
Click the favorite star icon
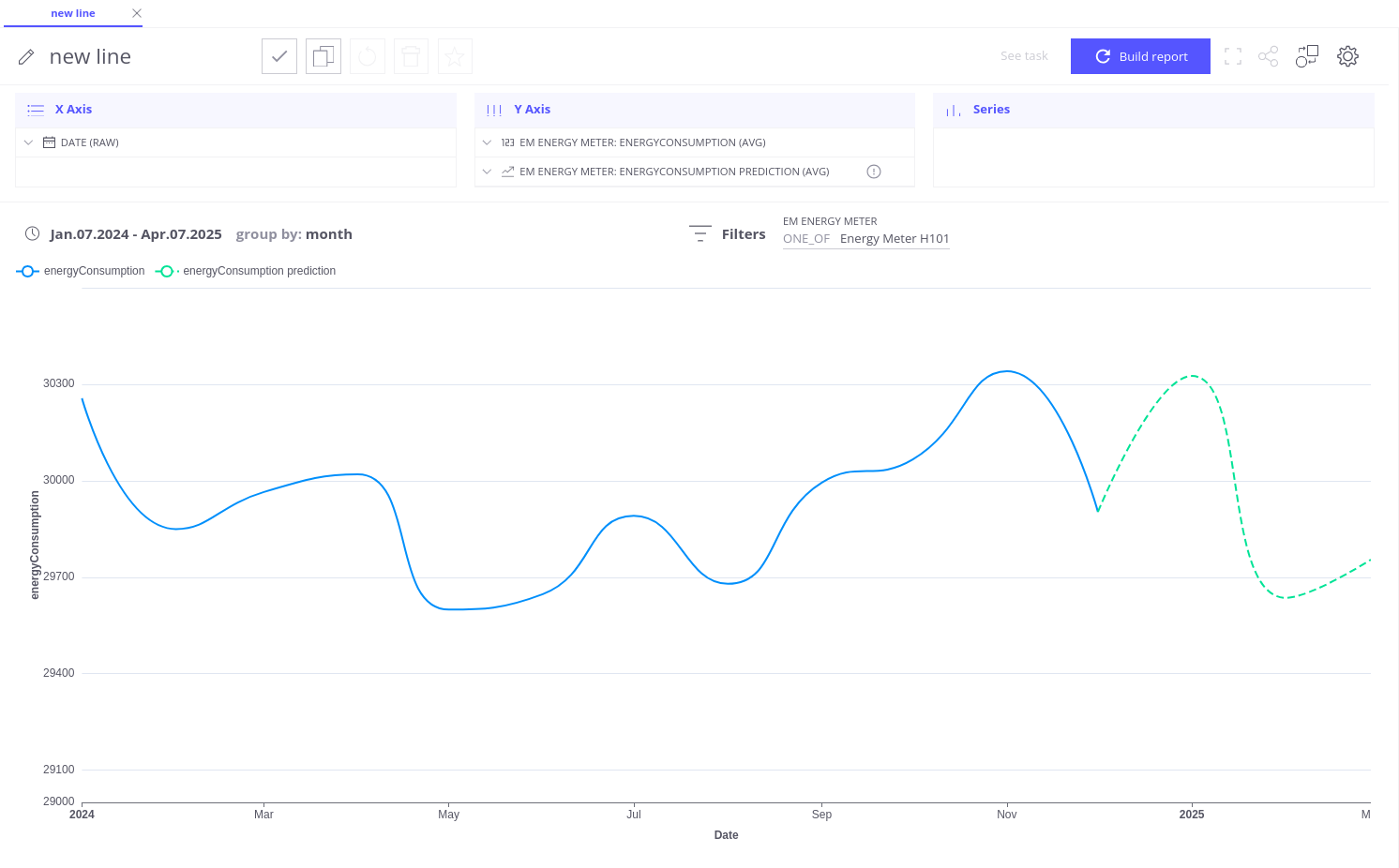[455, 56]
